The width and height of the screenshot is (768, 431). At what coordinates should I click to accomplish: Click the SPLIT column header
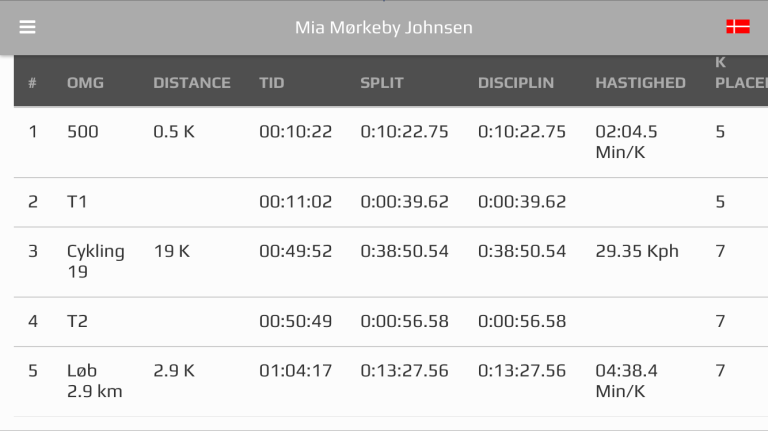(382, 83)
